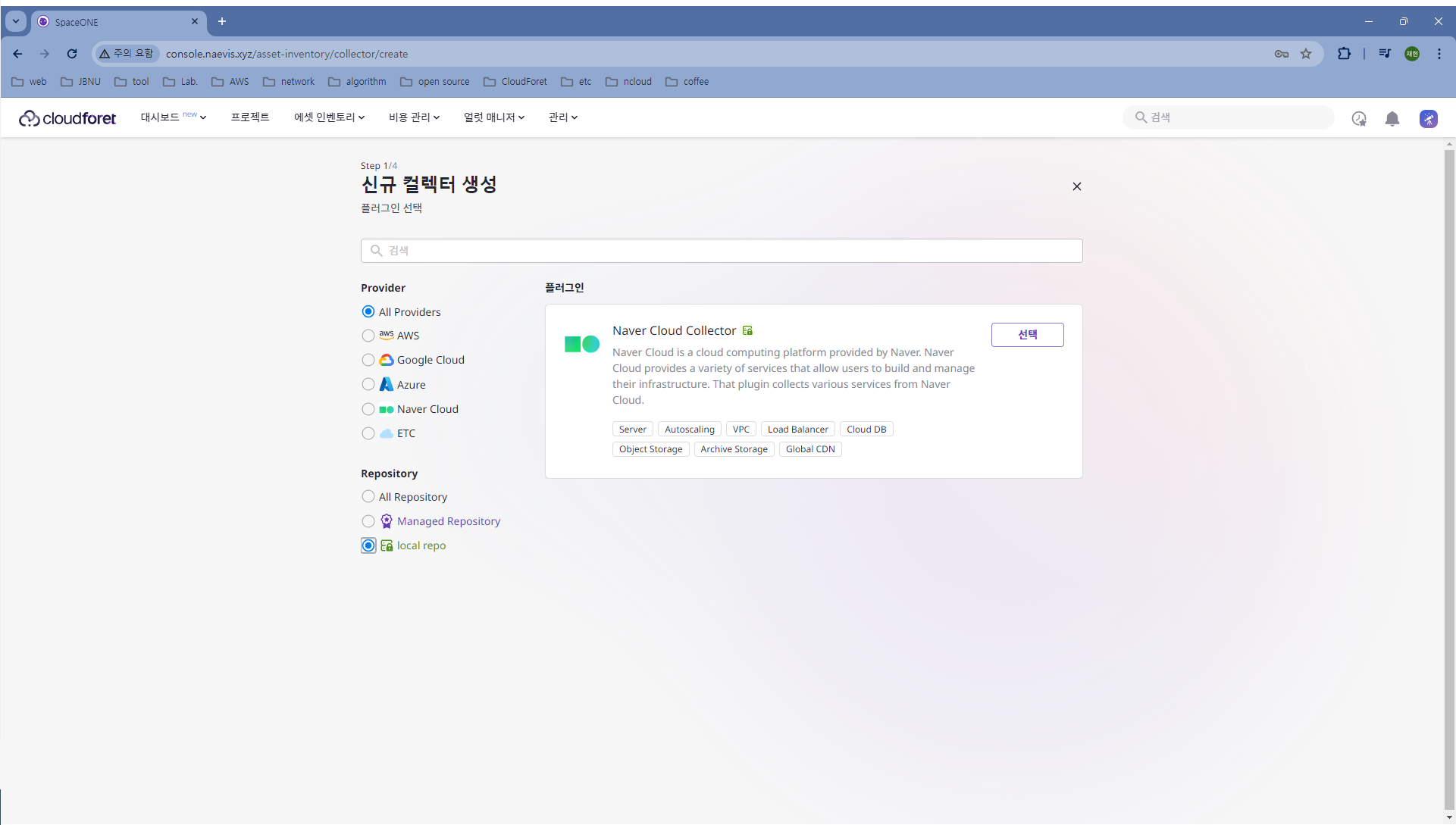Viewport: 1456px width, 825px height.
Task: Bookmark page with the star icon
Action: 1306,54
